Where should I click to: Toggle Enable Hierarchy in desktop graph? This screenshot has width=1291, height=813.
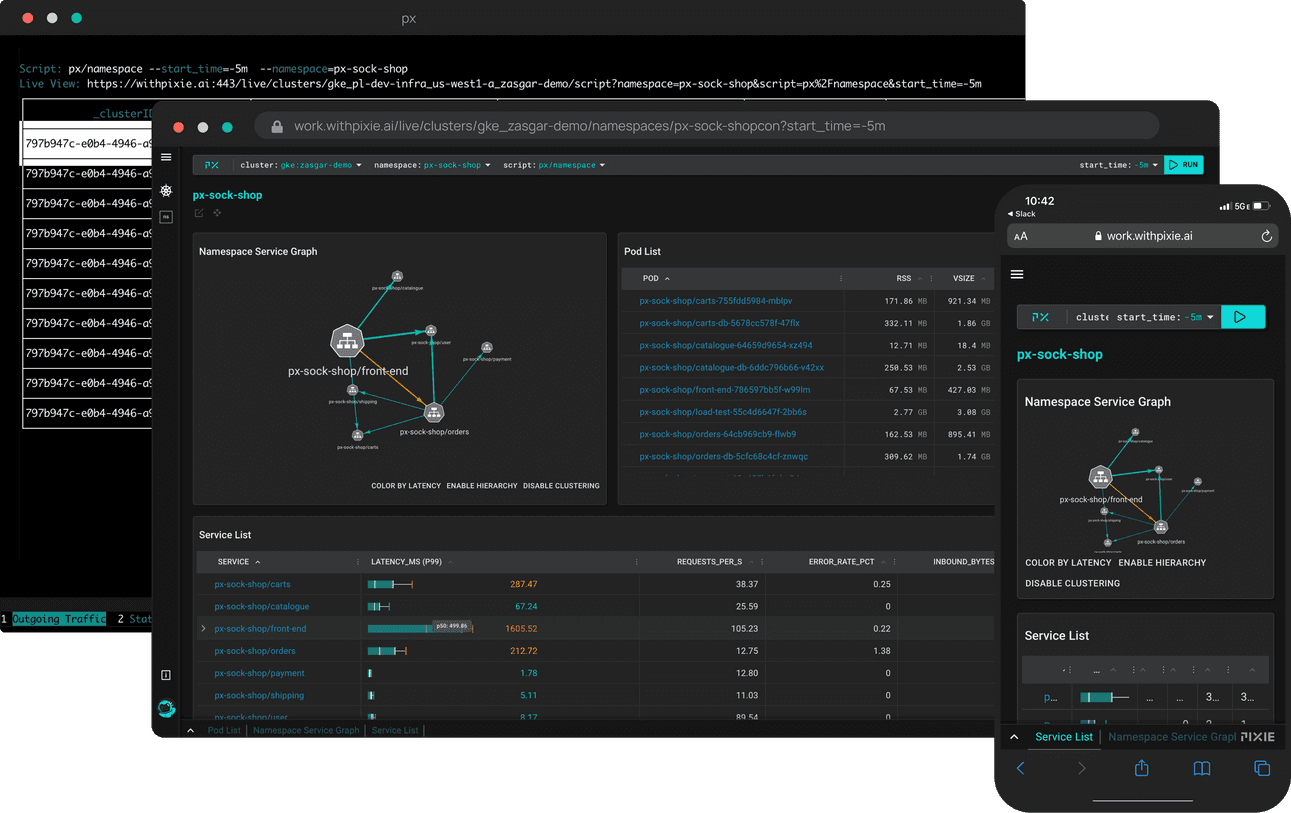pos(482,486)
